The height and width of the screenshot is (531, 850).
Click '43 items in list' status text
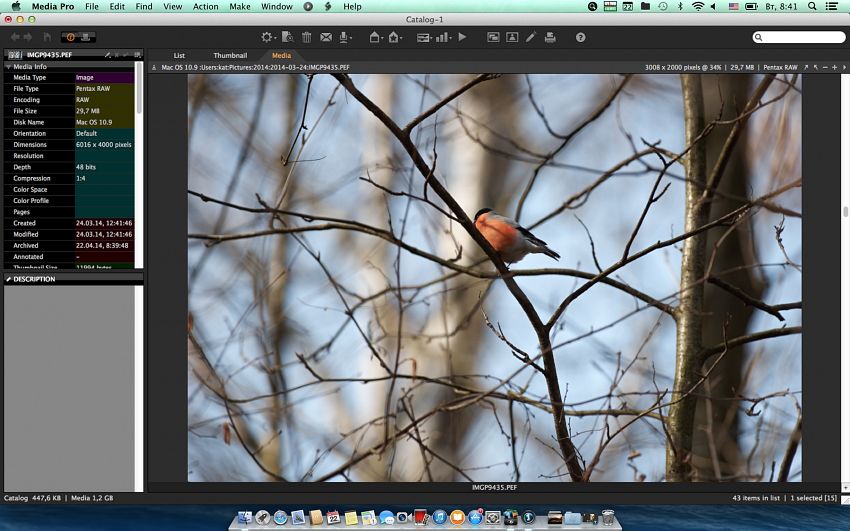(756, 498)
